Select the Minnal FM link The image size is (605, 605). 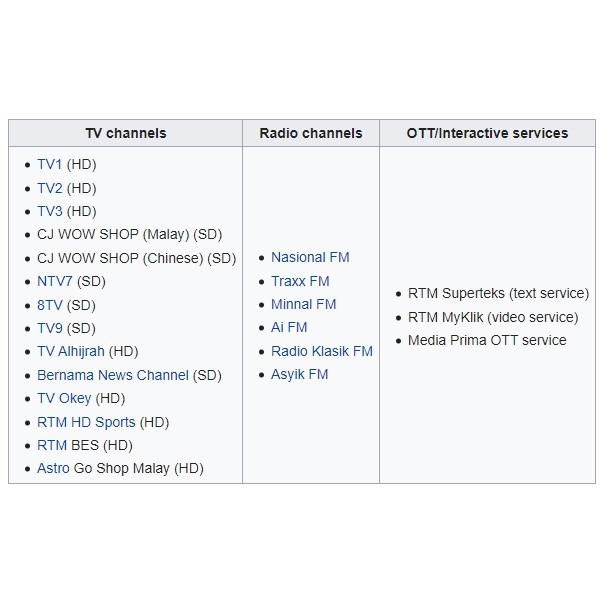[x=303, y=304]
